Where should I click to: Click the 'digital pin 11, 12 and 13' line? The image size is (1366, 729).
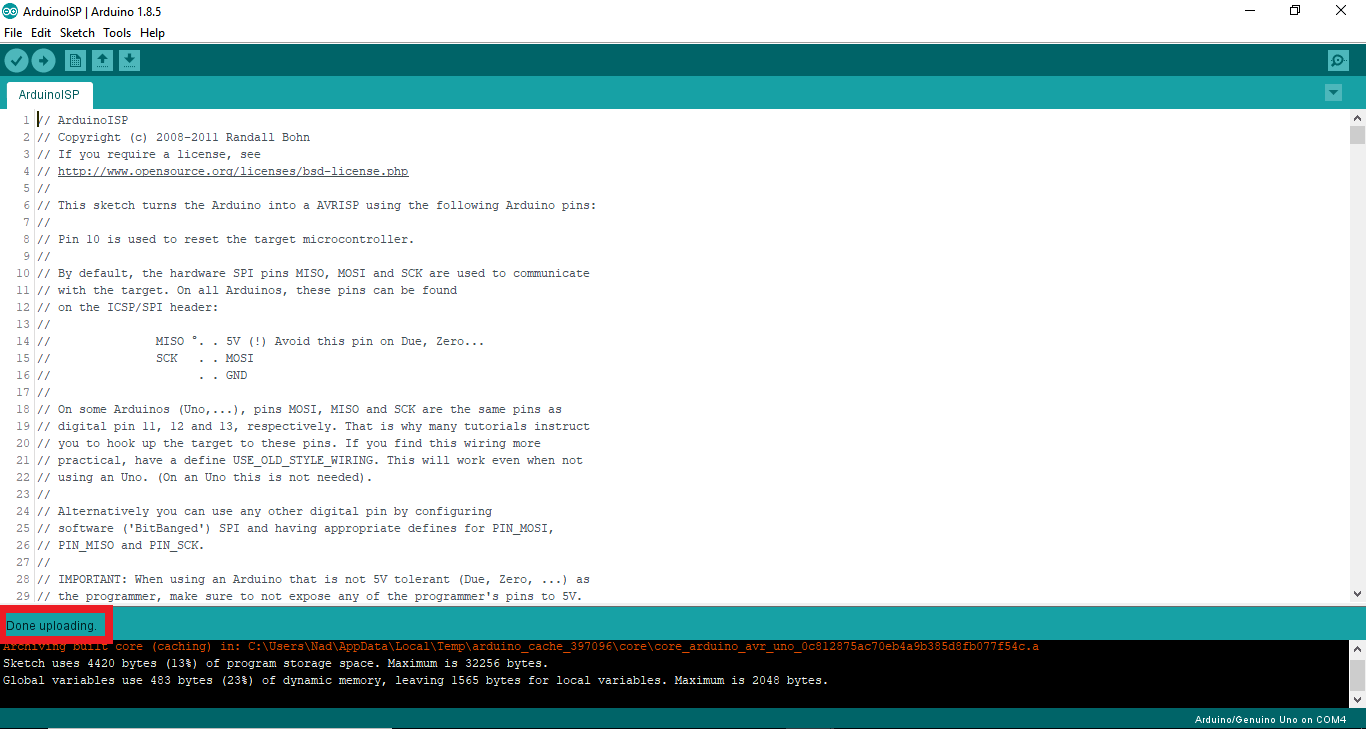pos(313,426)
